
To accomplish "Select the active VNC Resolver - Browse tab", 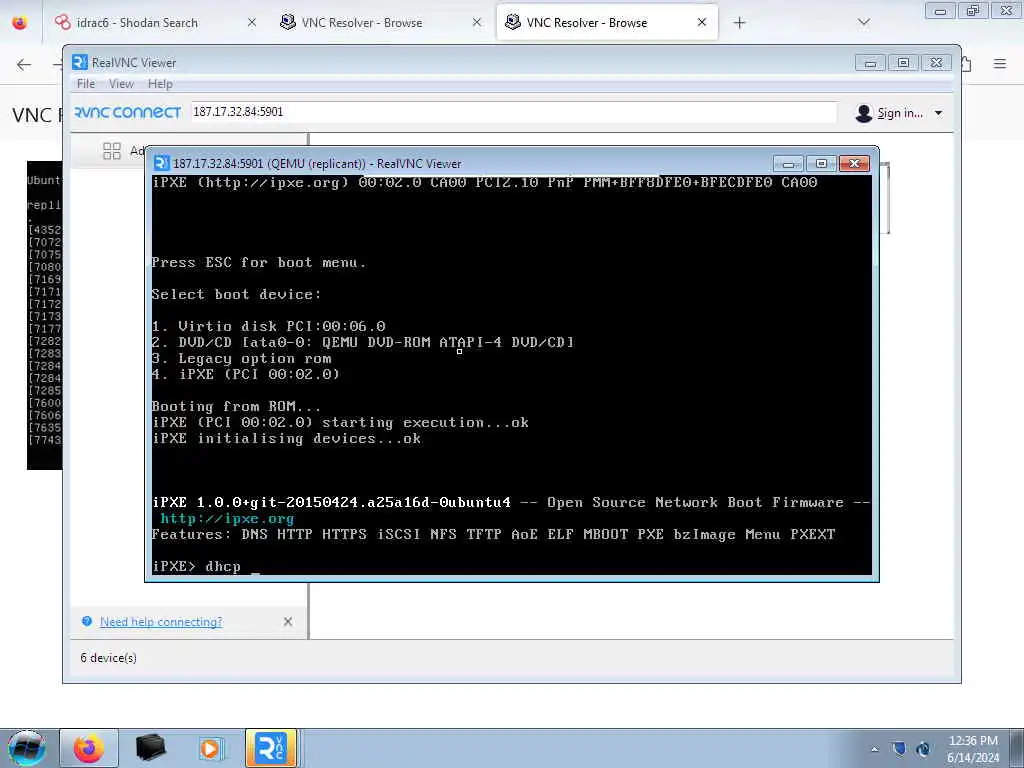I will [x=586, y=22].
